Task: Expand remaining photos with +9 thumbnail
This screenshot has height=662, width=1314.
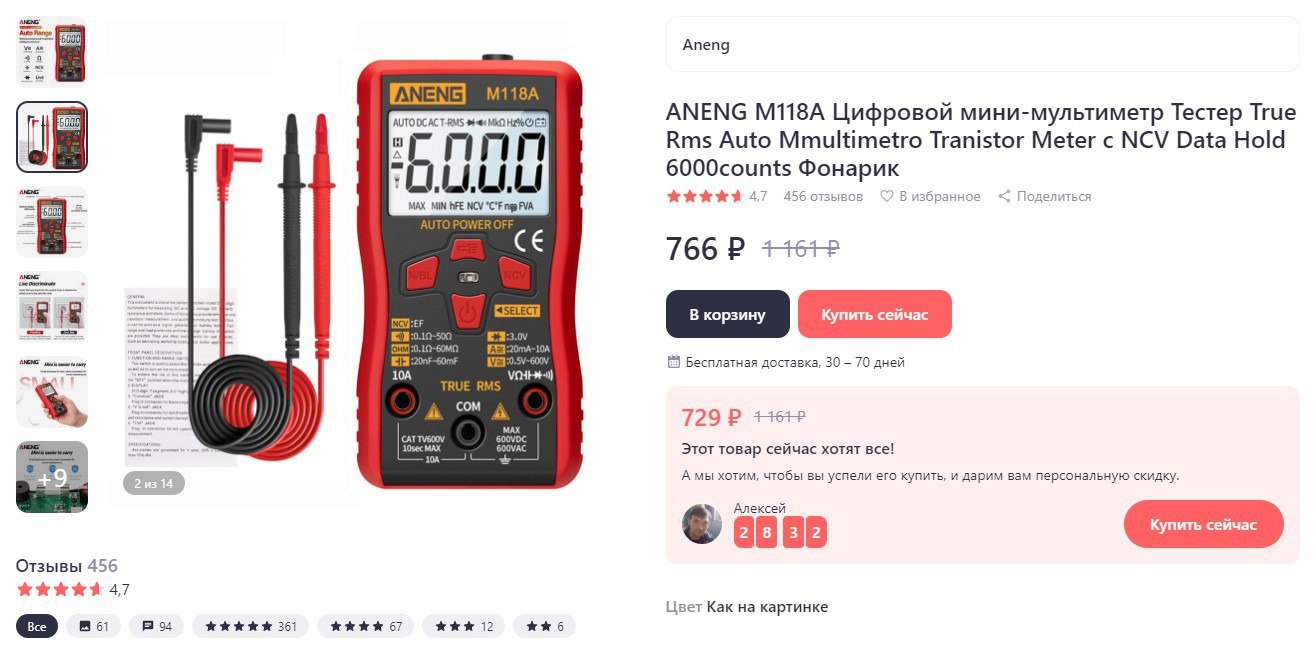Action: point(52,477)
